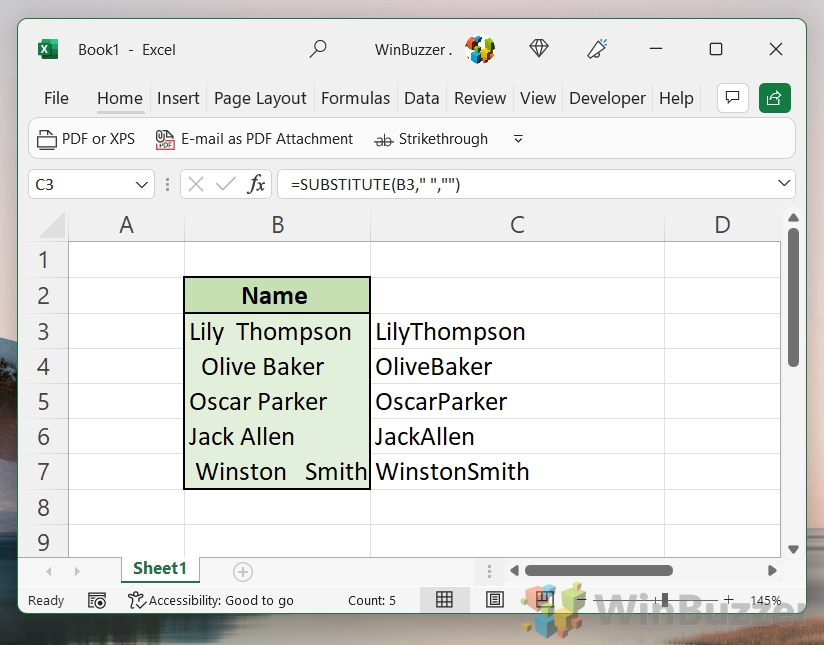Select the Olive Baker cell in column B
Image resolution: width=824 pixels, height=645 pixels.
pos(277,366)
